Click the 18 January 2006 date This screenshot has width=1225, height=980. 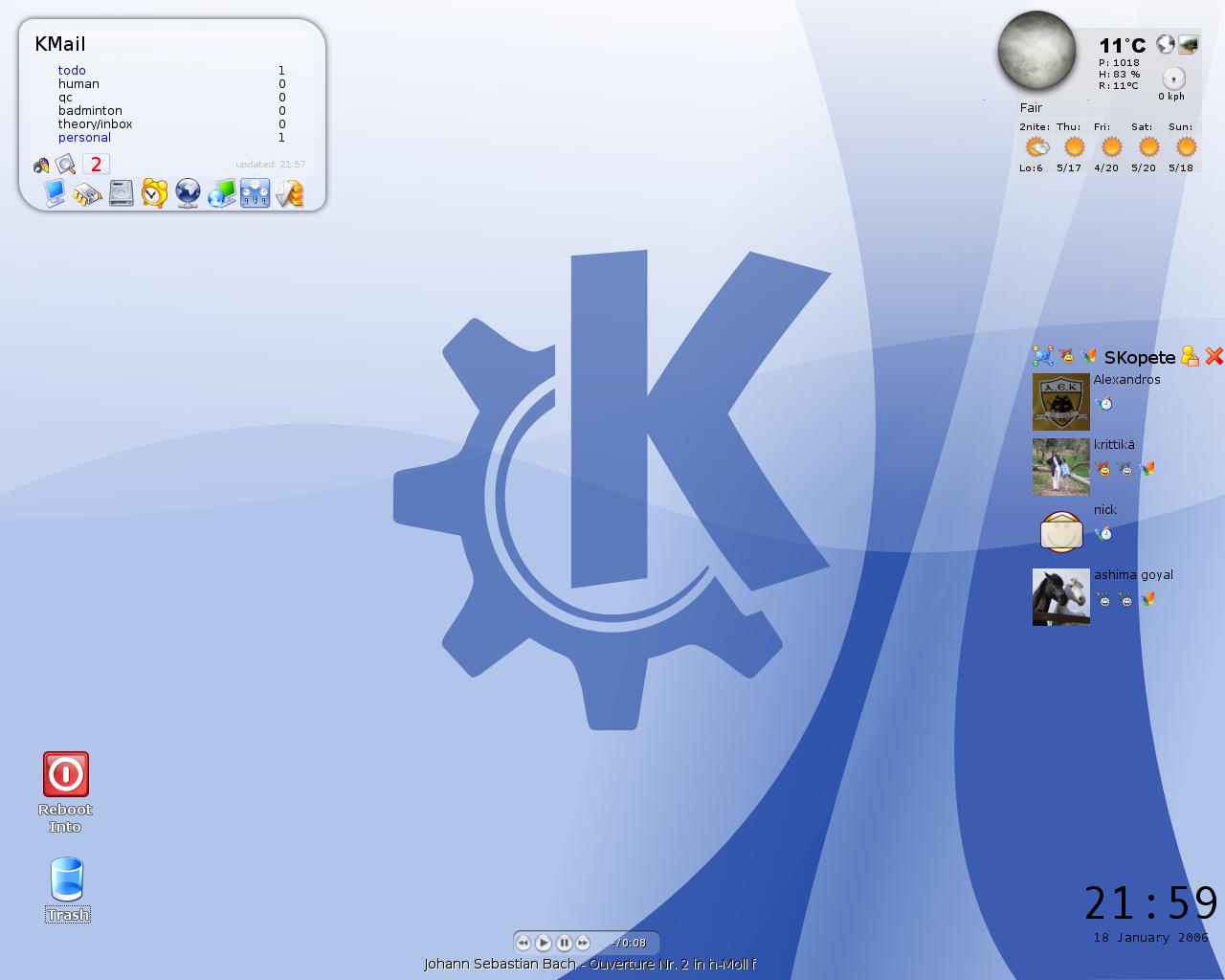point(1151,938)
